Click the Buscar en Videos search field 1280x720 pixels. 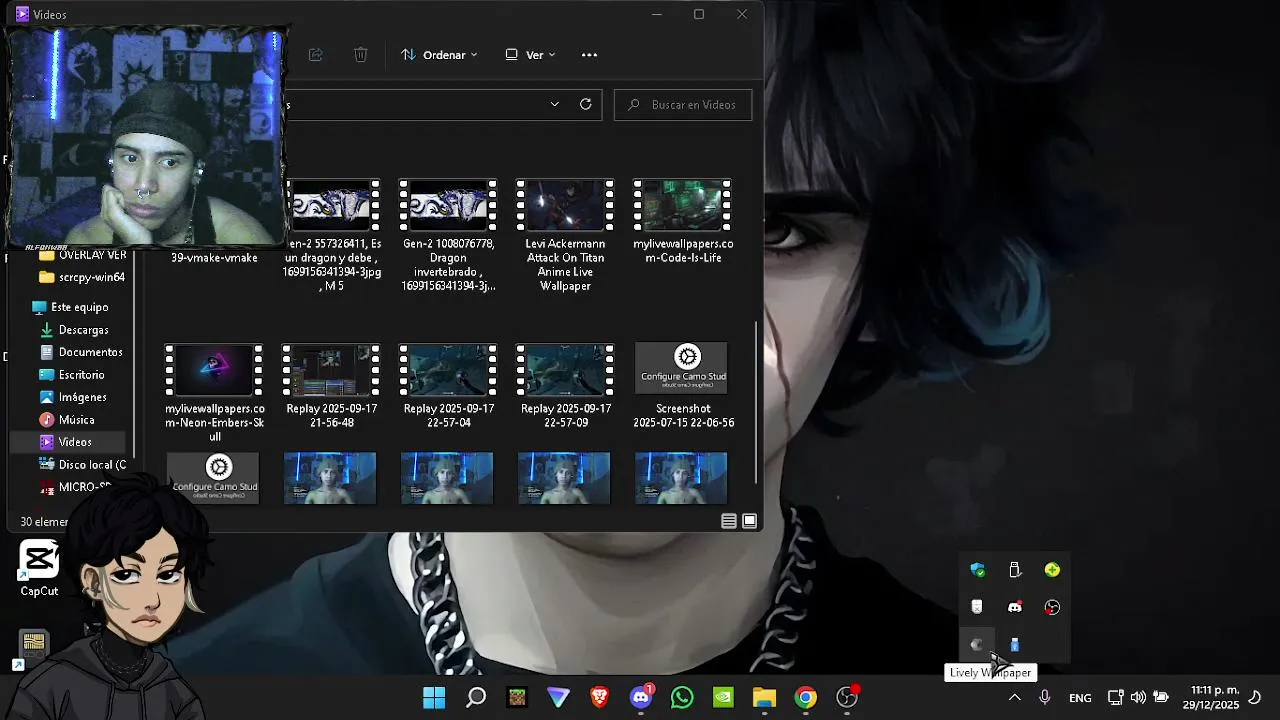tap(683, 105)
